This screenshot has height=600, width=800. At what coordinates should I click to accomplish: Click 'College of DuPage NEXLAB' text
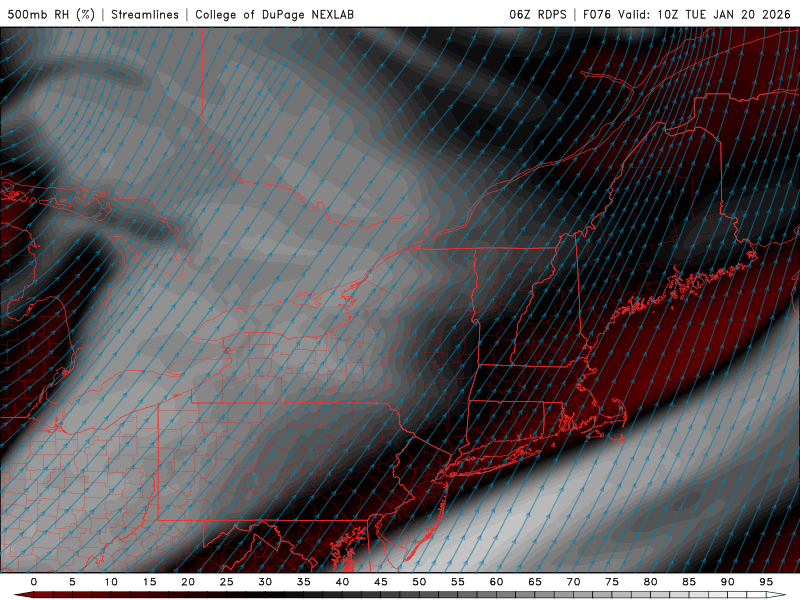pos(274,14)
